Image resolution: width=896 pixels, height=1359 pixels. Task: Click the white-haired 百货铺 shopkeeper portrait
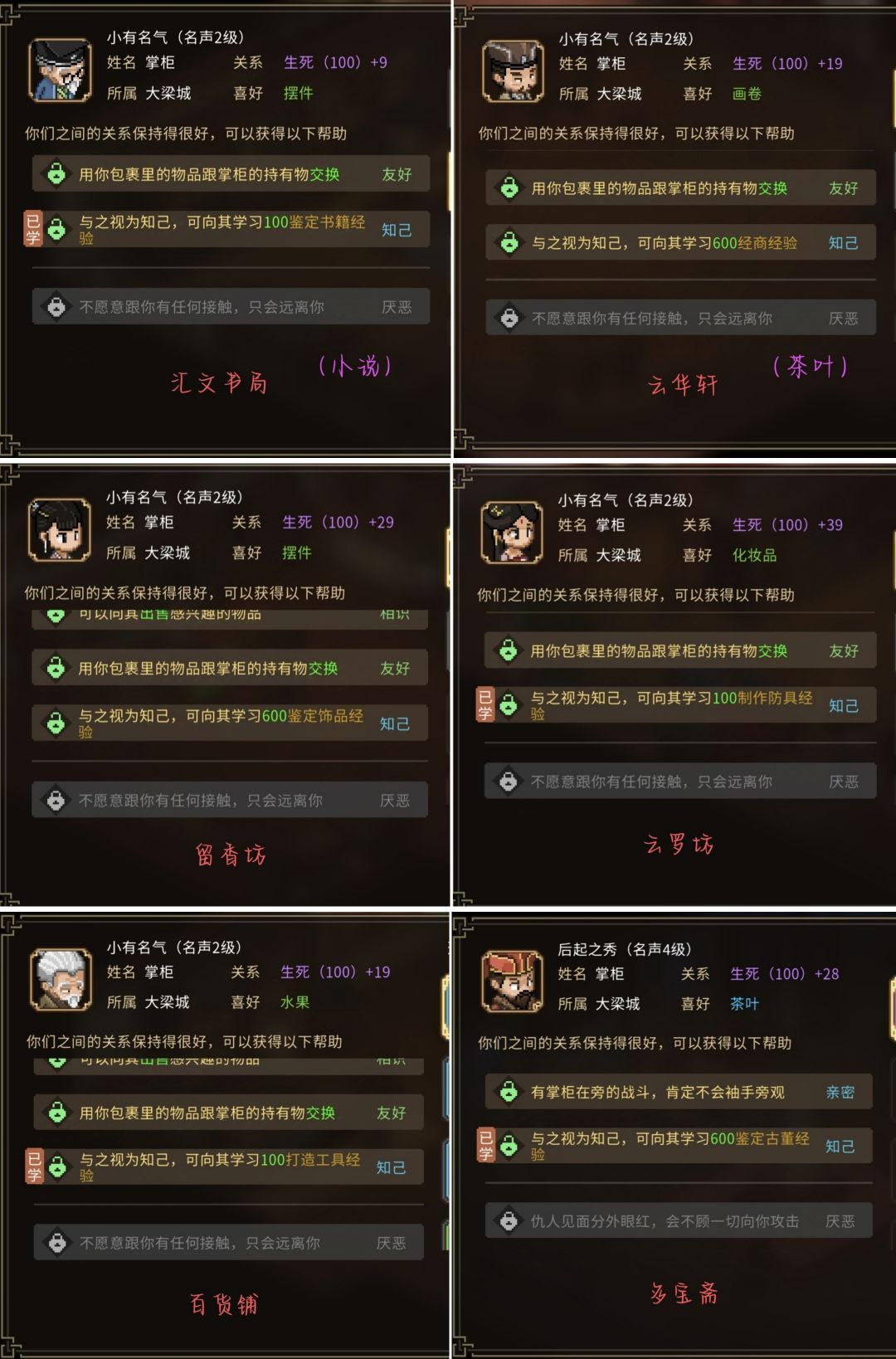coord(61,979)
